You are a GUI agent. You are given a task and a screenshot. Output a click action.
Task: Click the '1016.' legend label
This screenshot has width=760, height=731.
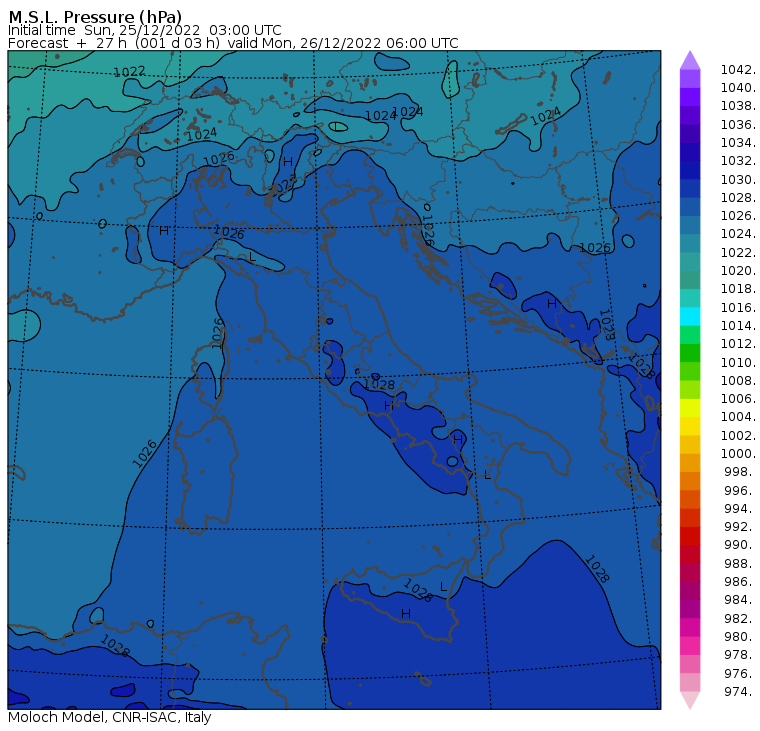coord(738,307)
